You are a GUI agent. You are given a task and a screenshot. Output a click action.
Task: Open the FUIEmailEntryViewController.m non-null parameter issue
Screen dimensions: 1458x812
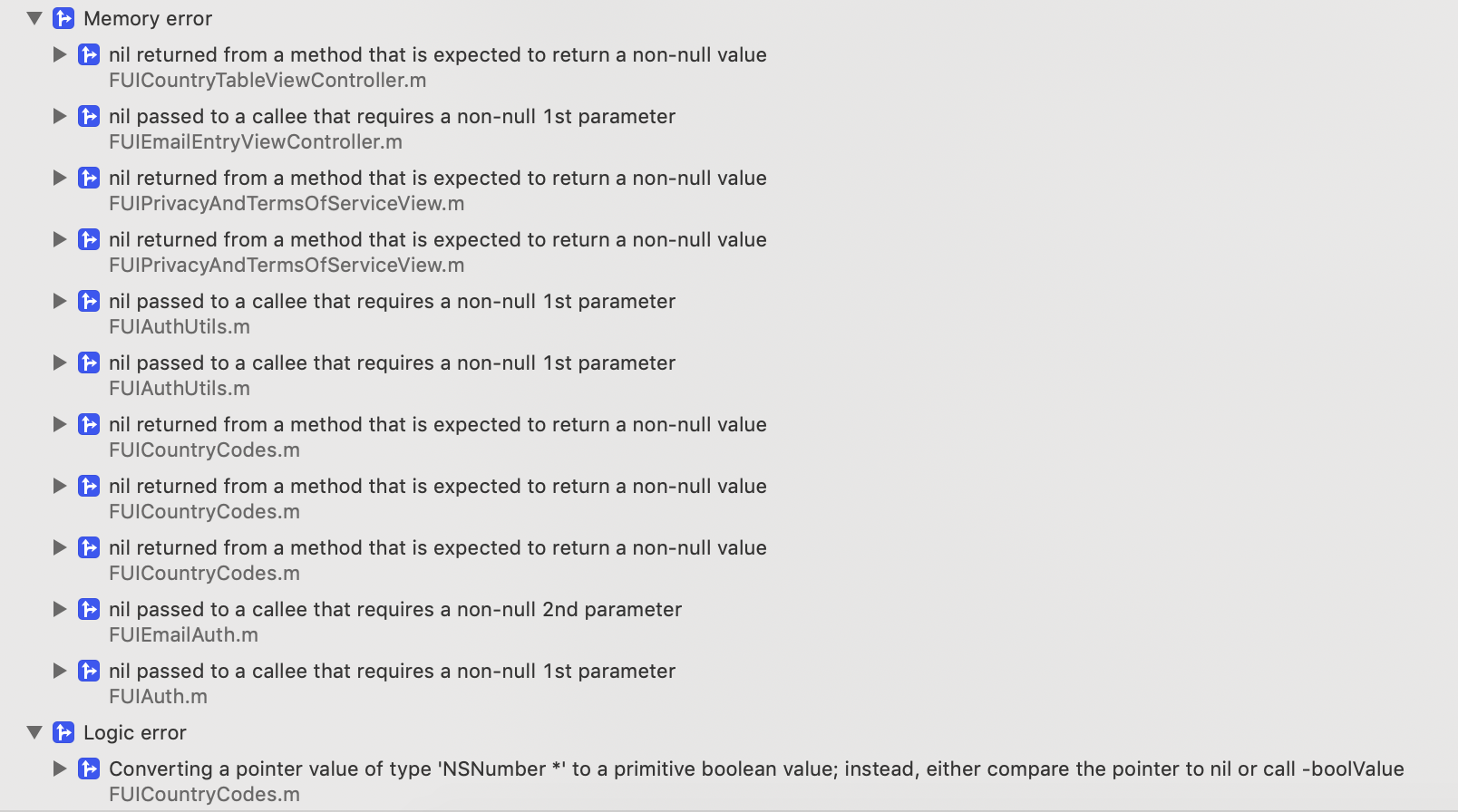[392, 116]
